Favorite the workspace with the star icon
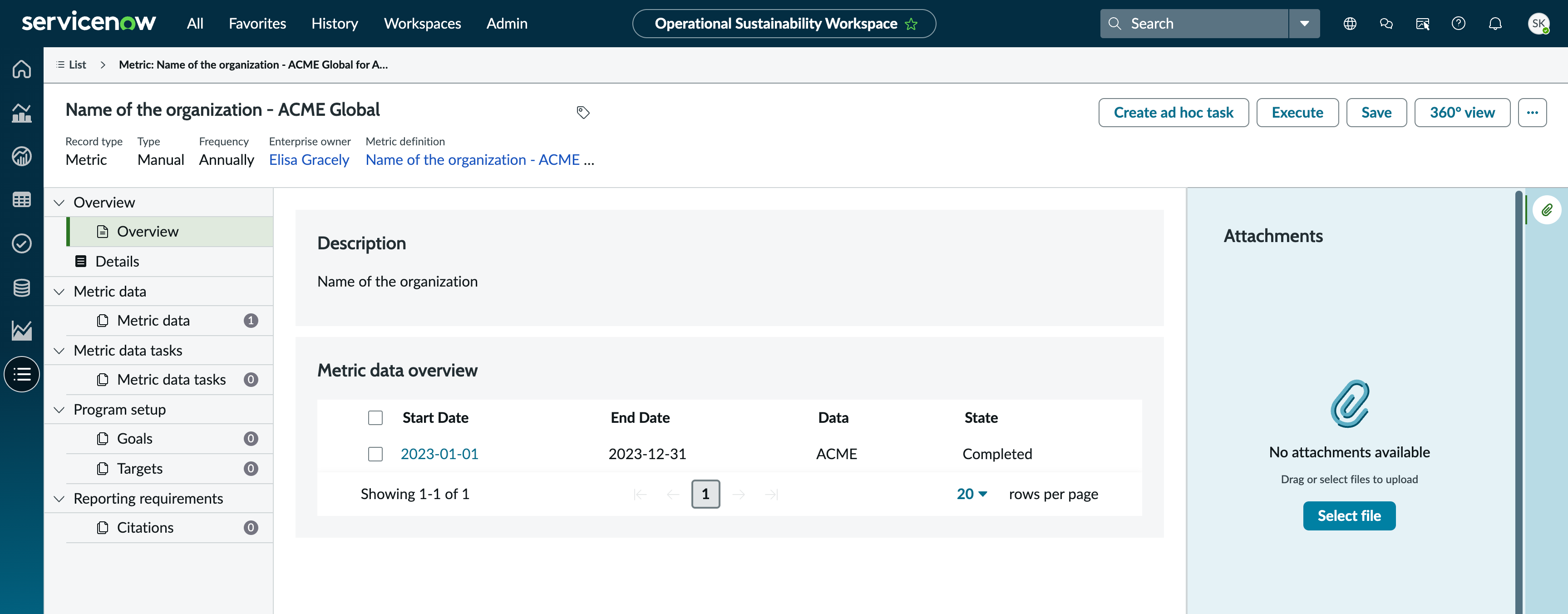 point(911,24)
